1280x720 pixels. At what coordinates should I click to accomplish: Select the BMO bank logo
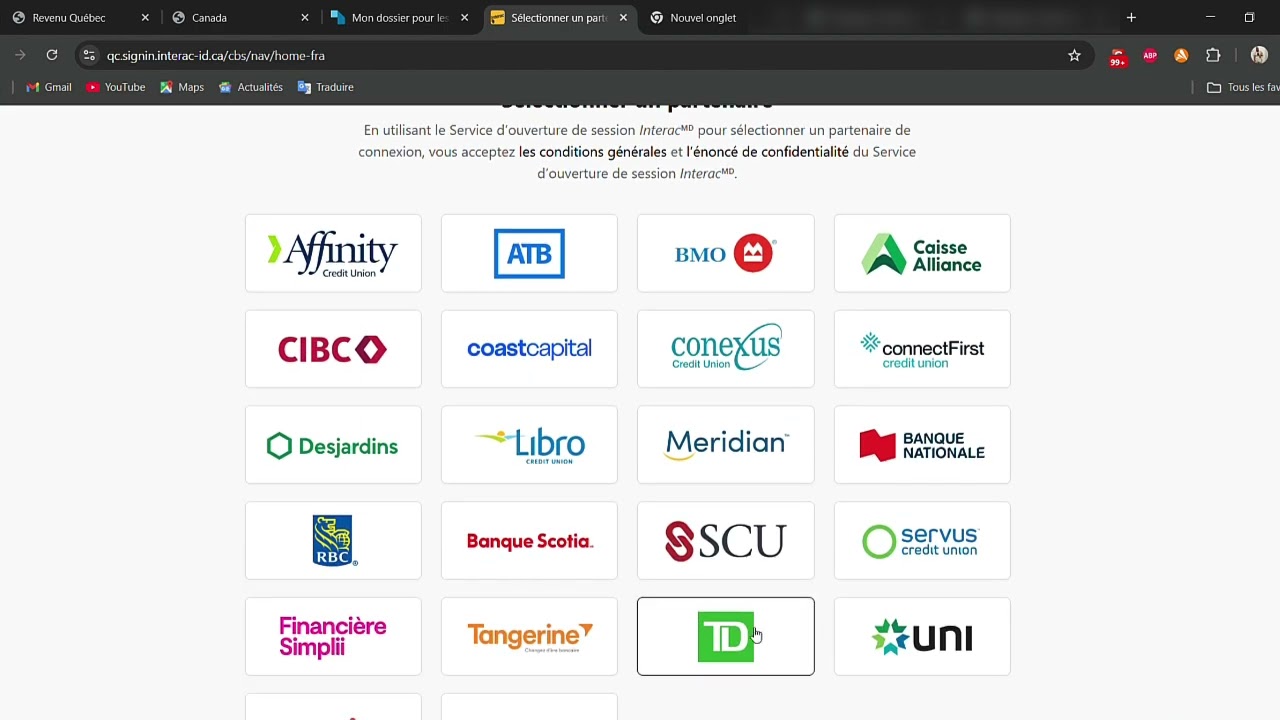click(726, 253)
